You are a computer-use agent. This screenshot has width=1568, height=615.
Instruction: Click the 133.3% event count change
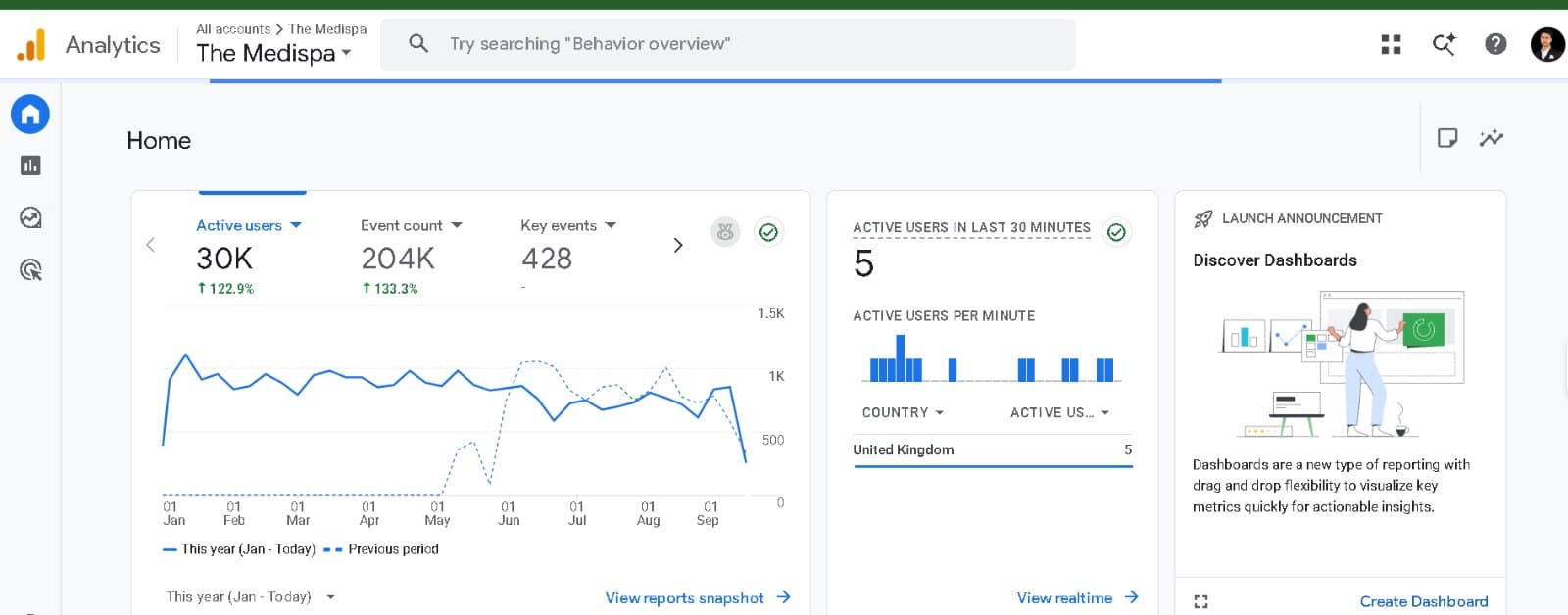pyautogui.click(x=390, y=289)
